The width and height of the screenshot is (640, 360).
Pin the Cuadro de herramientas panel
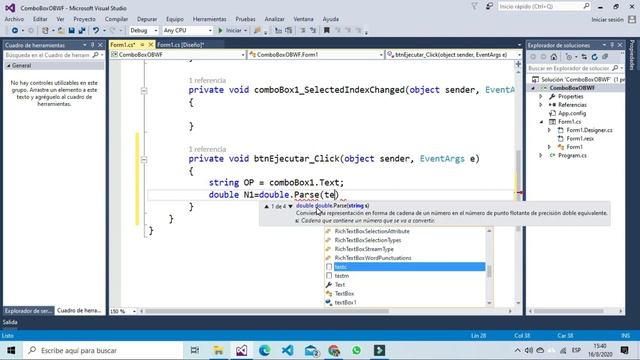[93, 45]
